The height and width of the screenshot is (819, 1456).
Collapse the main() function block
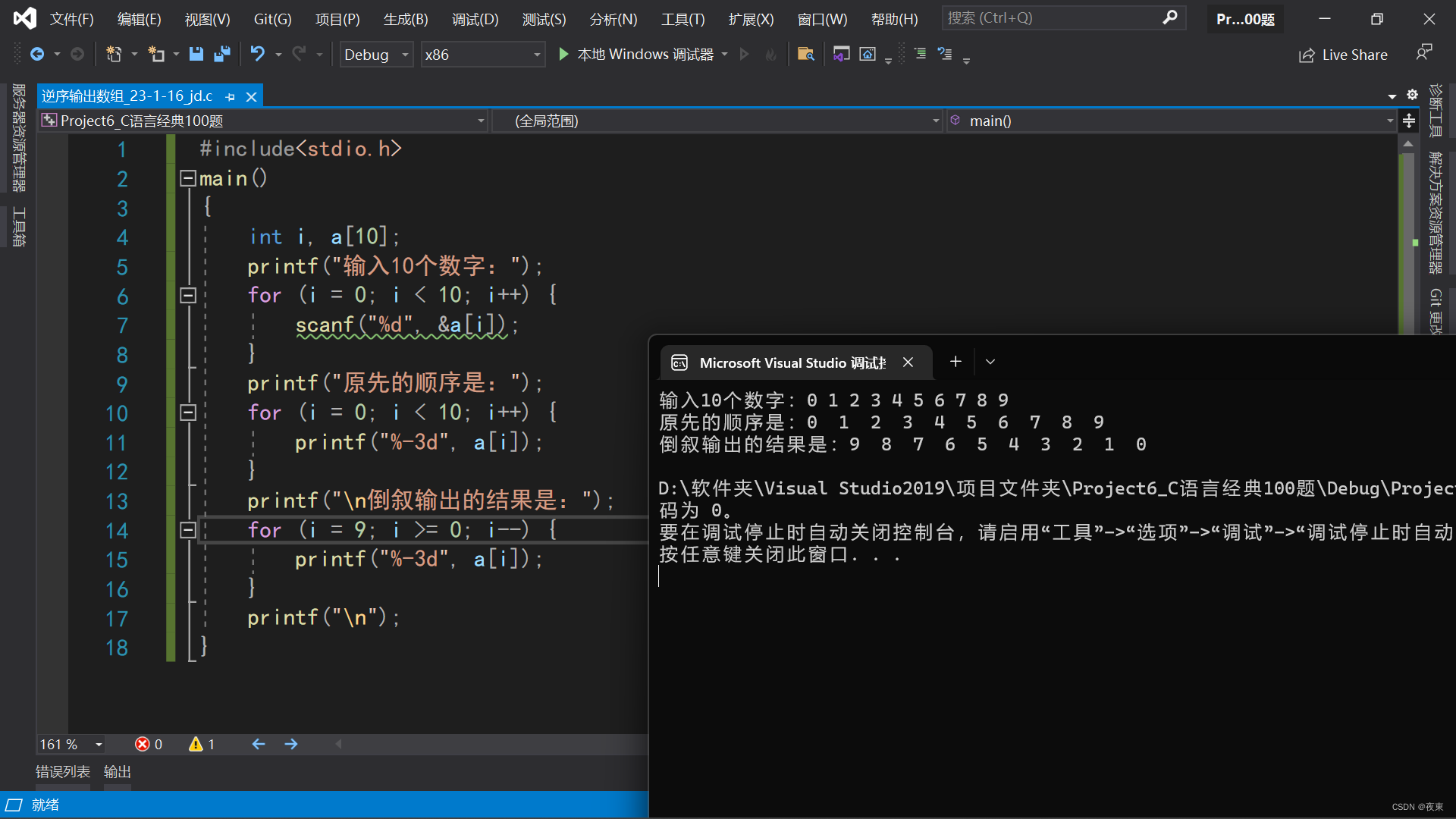(187, 178)
